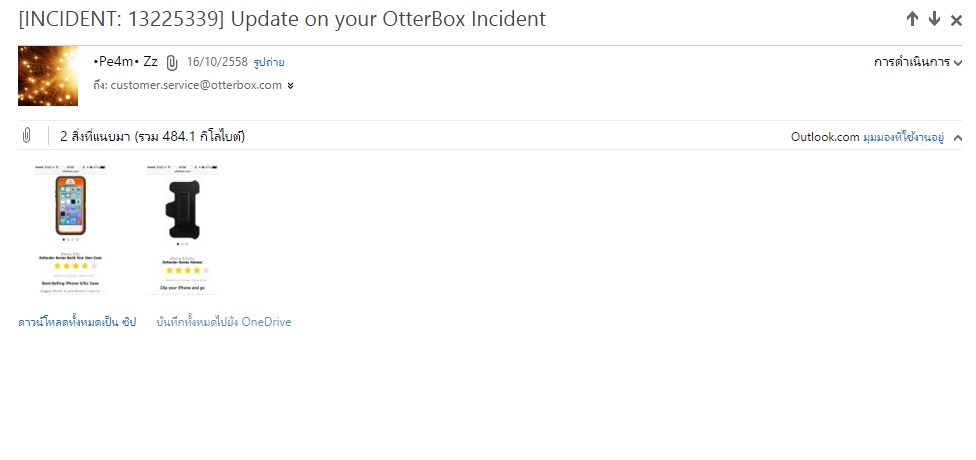Open the orange Defender case attachment thumbnail

70,229
